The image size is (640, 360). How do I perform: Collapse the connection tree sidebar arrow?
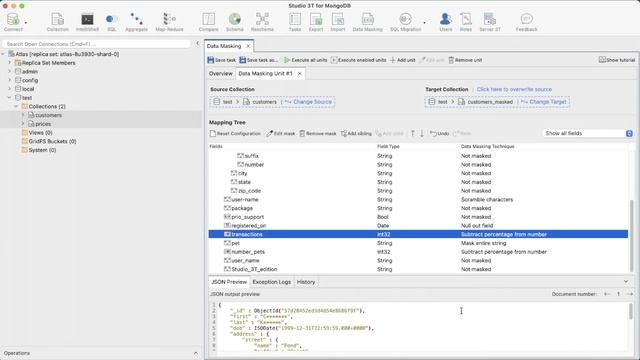point(197,44)
